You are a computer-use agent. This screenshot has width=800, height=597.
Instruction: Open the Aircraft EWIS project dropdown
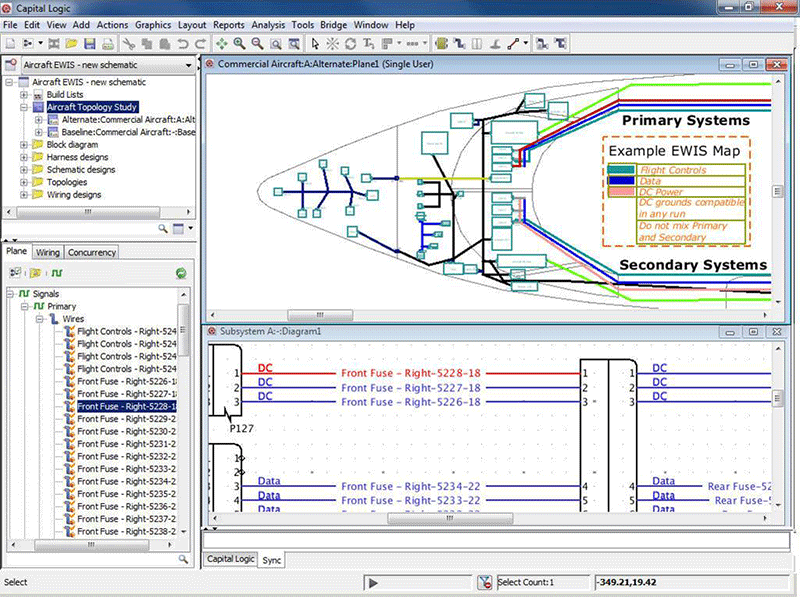coord(187,65)
